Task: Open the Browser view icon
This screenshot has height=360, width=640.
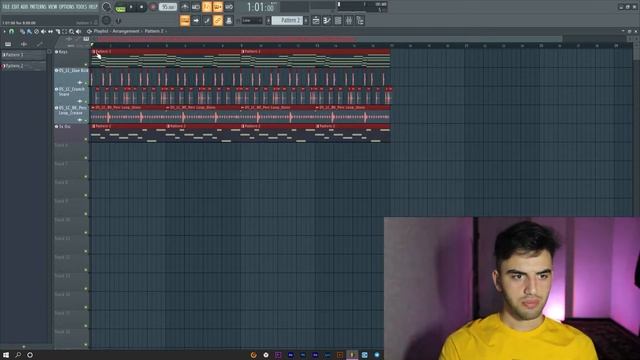Action: pyautogui.click(x=360, y=20)
